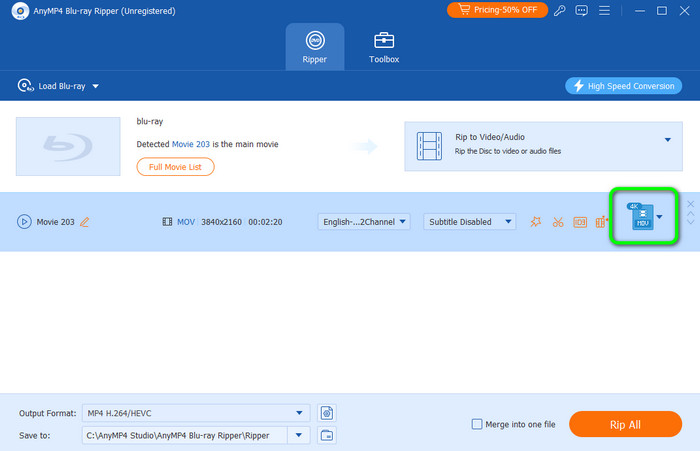Image resolution: width=700 pixels, height=451 pixels.
Task: Open the Subtitle Disabled dropdown
Action: click(x=470, y=221)
